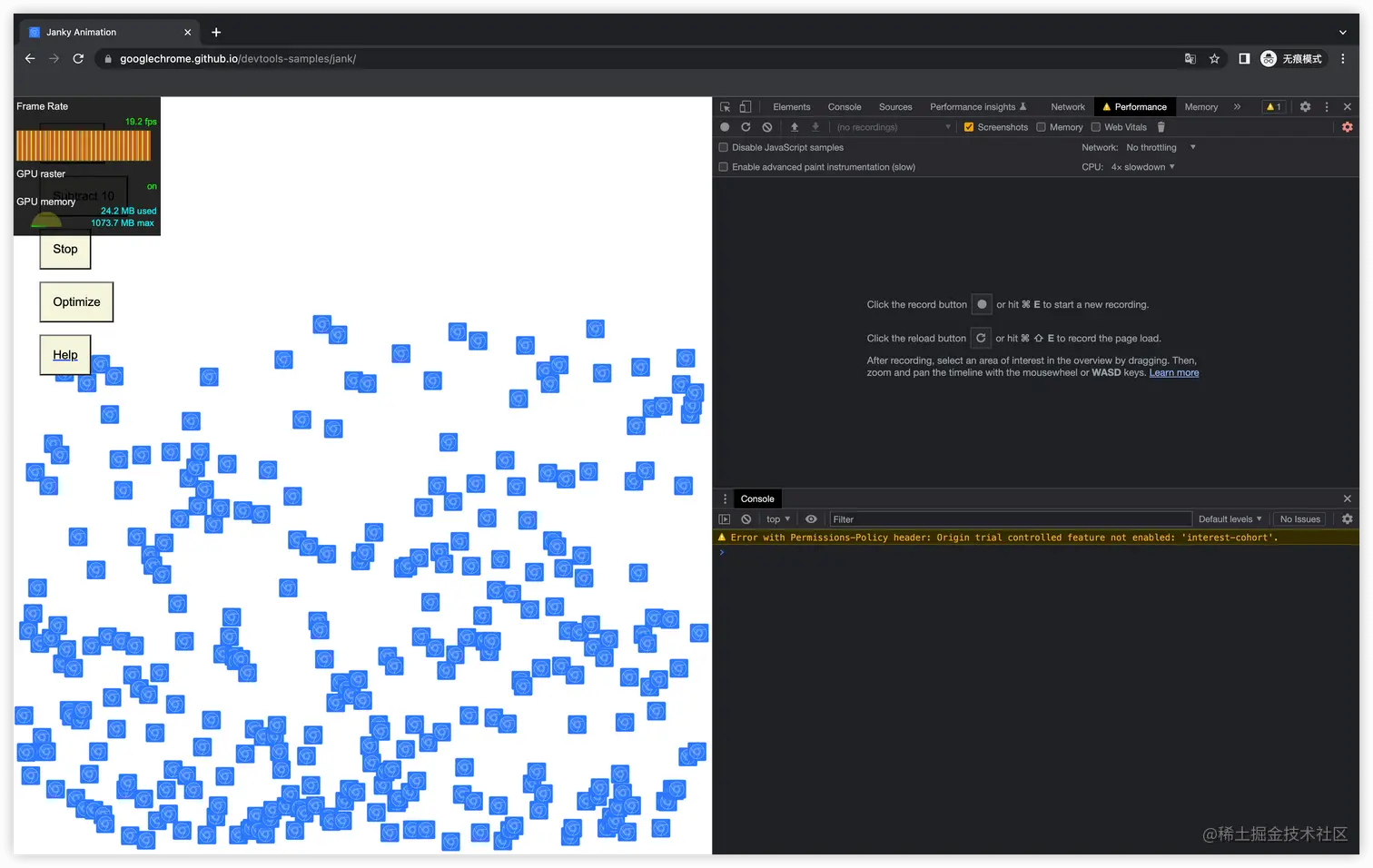1373x868 pixels.
Task: Toggle the browser side panel icon
Action: pyautogui.click(x=1244, y=58)
